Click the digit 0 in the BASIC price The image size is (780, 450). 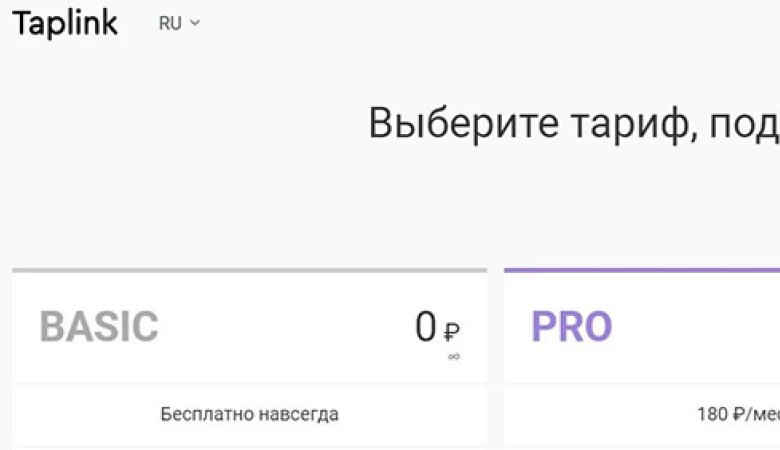point(426,327)
